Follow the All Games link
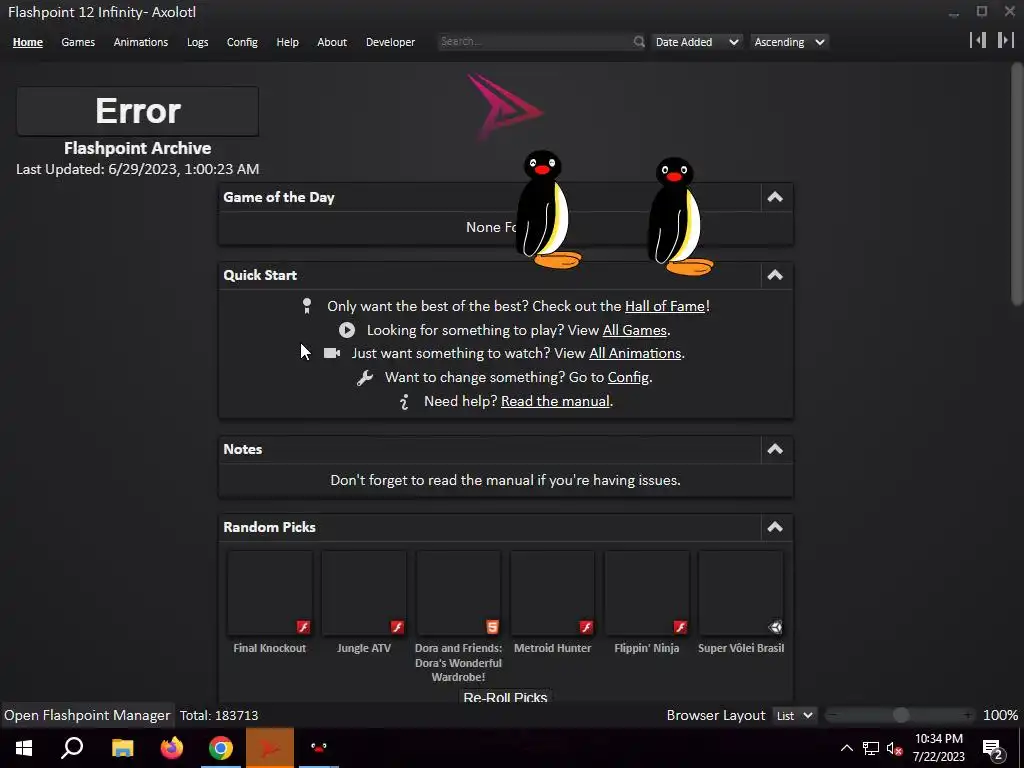Viewport: 1024px width, 768px height. pos(635,330)
